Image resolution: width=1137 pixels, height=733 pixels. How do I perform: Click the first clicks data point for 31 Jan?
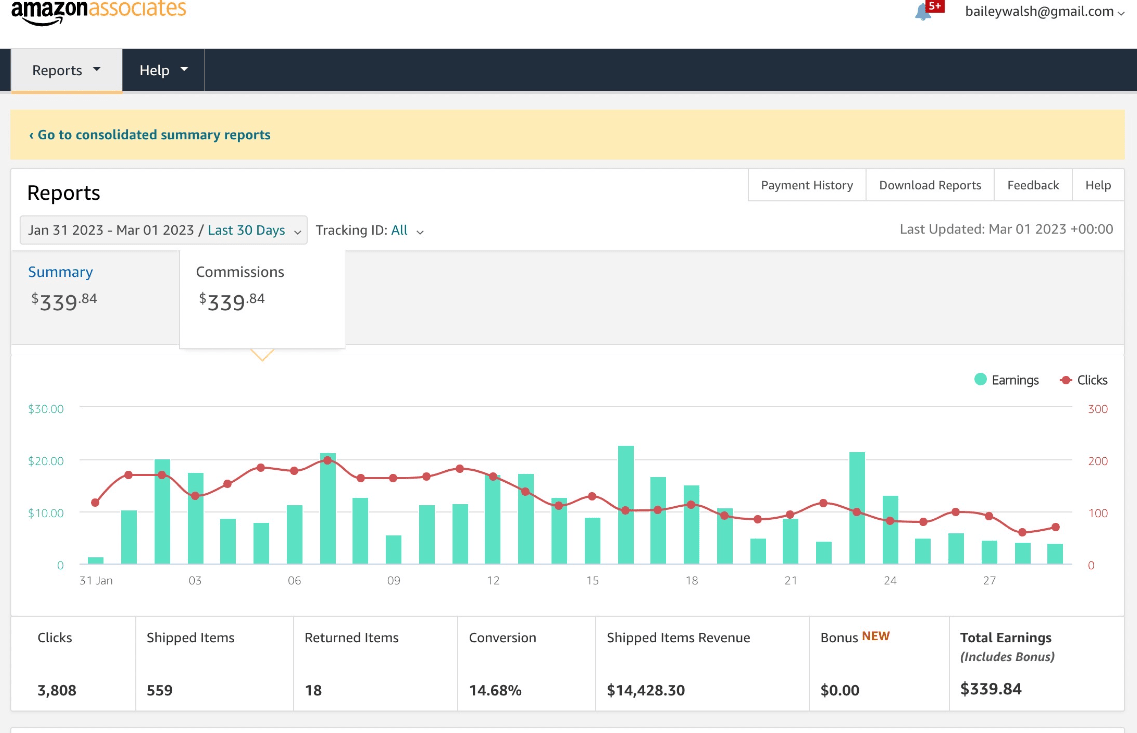(x=96, y=502)
